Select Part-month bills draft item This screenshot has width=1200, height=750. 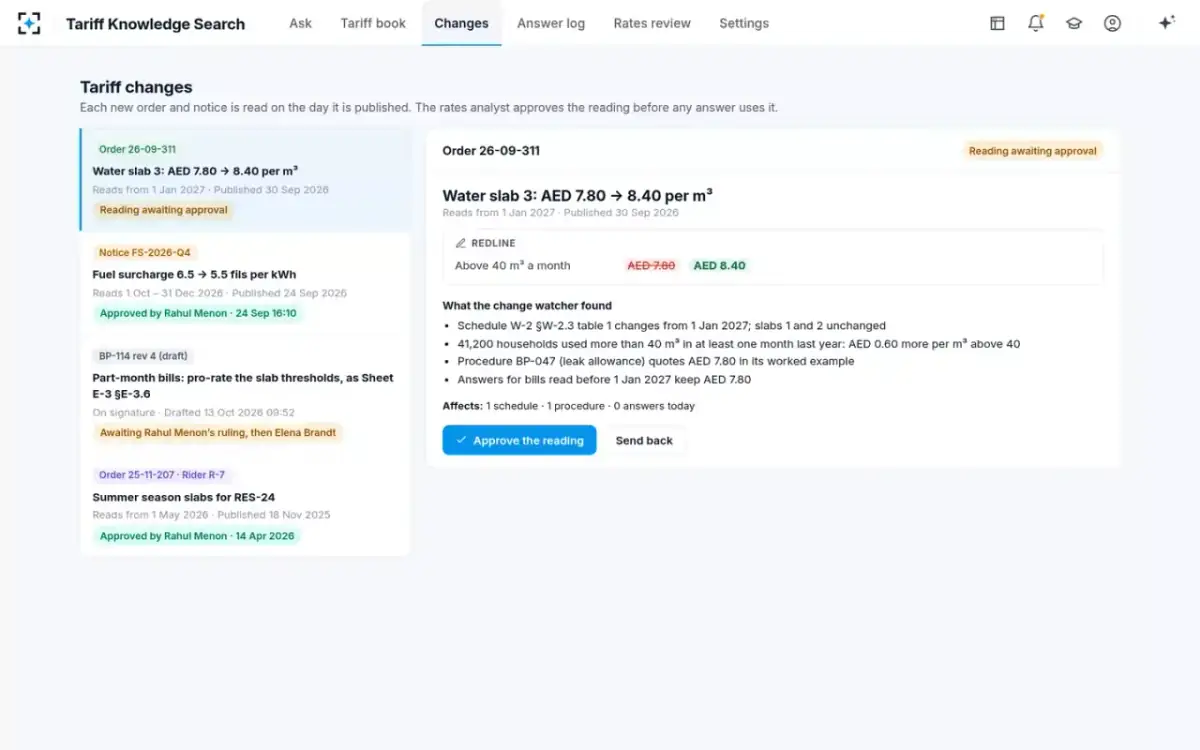(x=245, y=395)
